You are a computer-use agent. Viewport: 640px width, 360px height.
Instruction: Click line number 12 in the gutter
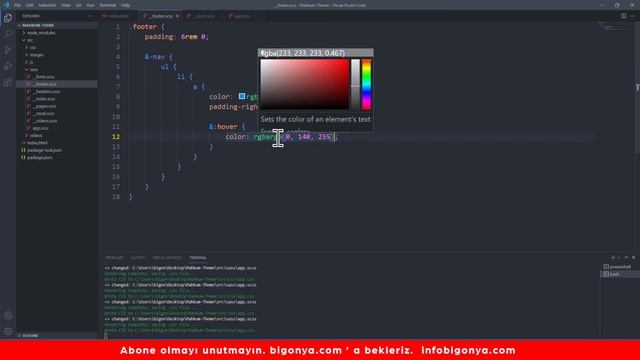[116, 137]
